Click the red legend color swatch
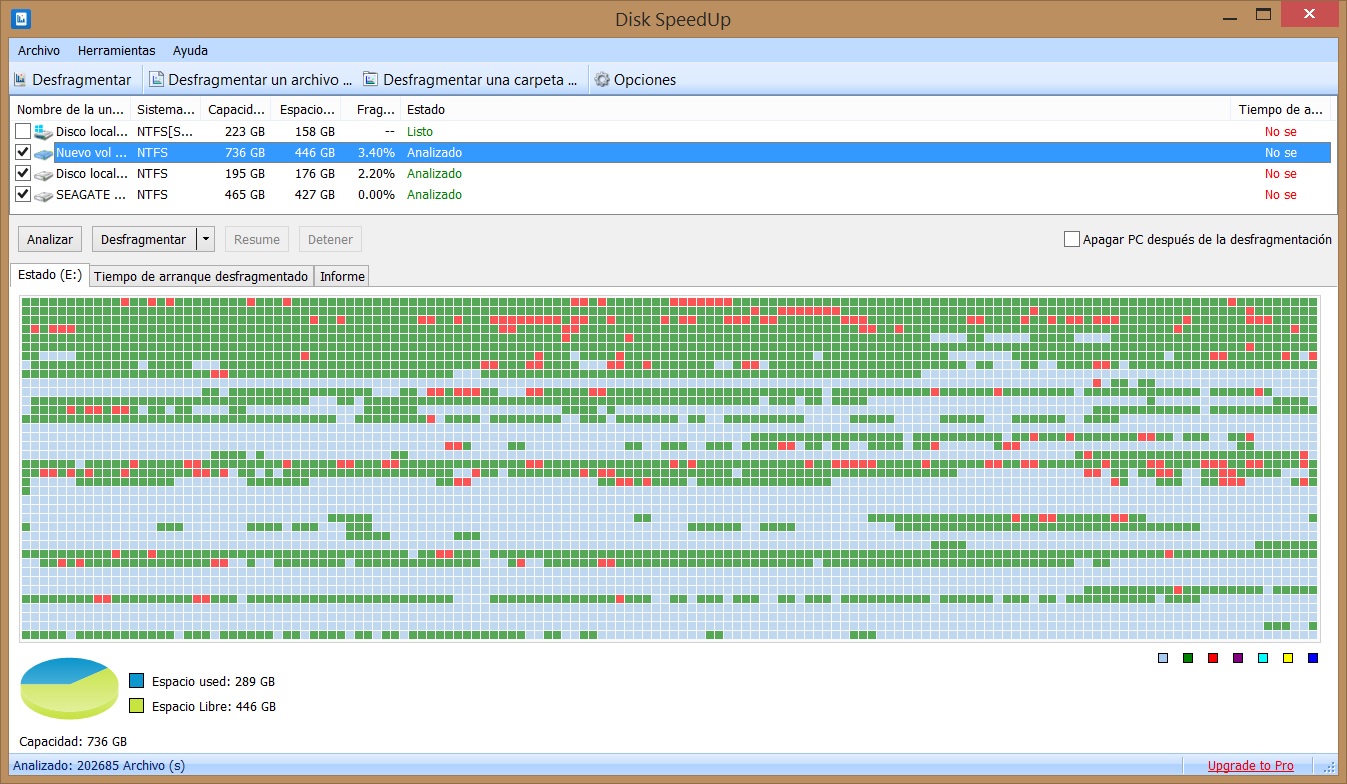This screenshot has height=784, width=1347. [x=1213, y=658]
